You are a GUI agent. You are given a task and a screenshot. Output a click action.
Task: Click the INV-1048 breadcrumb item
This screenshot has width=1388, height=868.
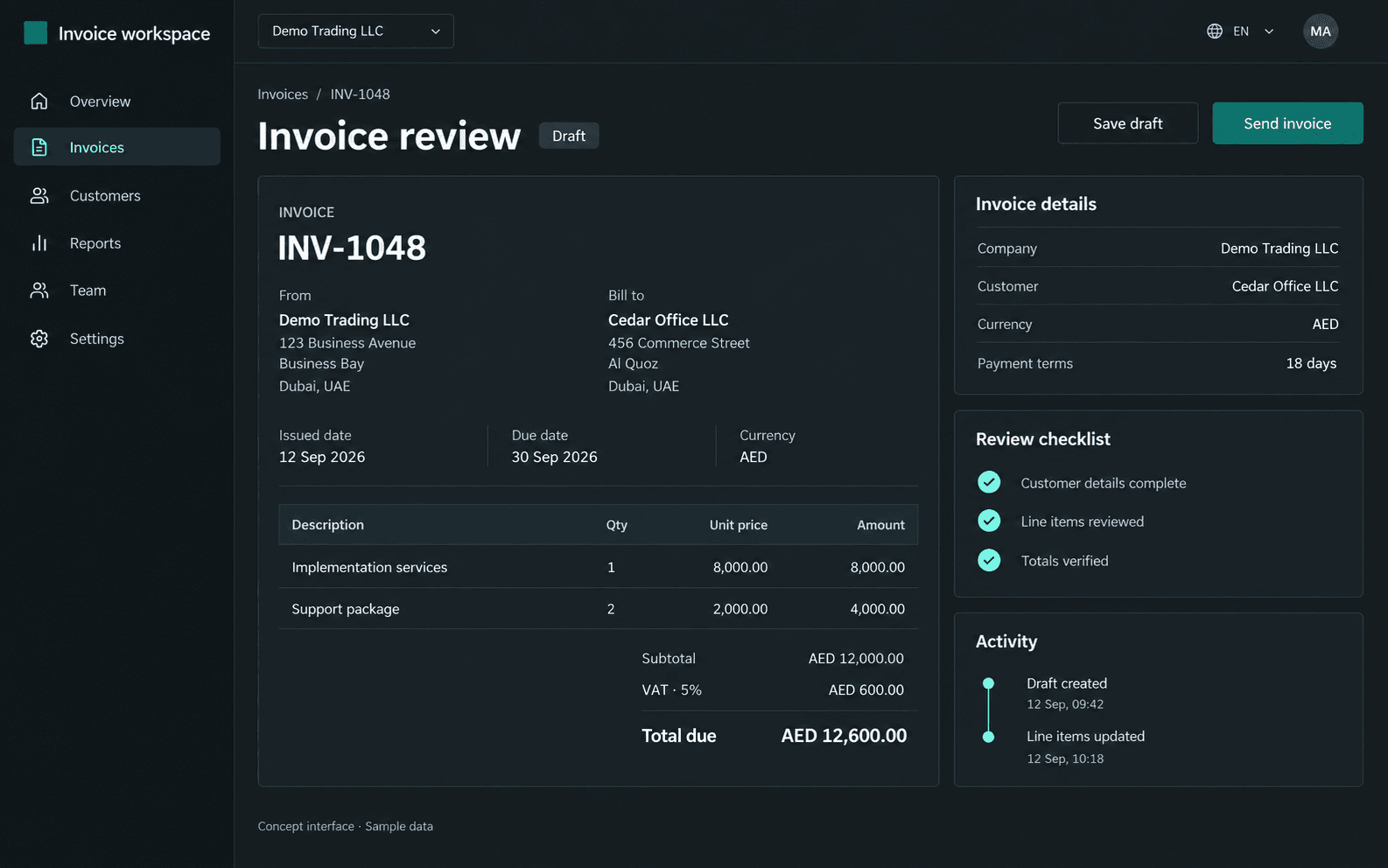[x=361, y=94]
